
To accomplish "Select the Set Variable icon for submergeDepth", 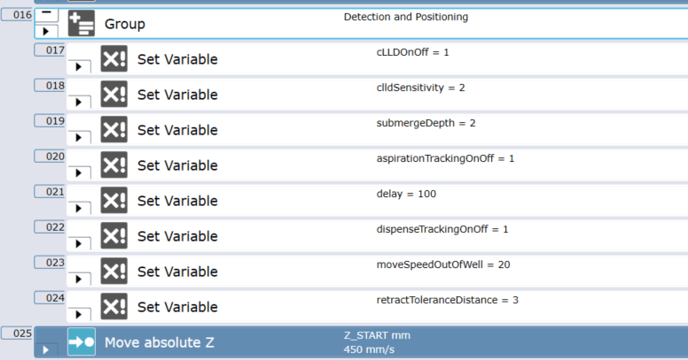I will [114, 130].
